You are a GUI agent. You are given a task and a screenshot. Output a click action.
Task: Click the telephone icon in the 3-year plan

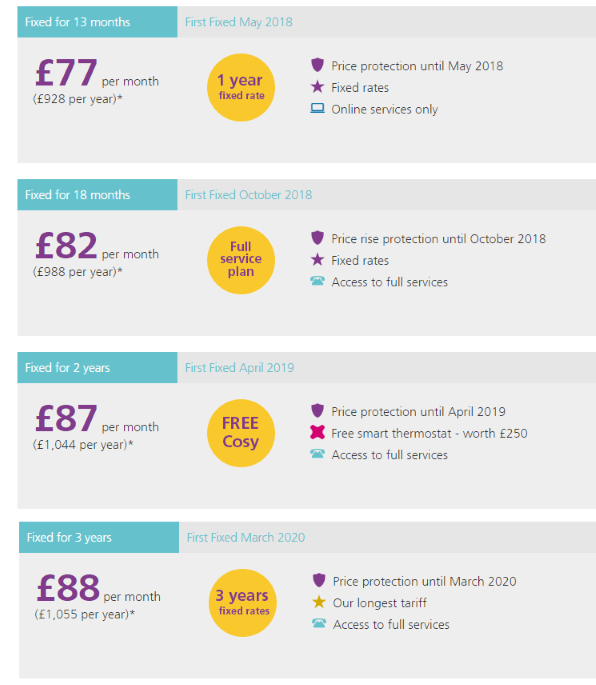[319, 623]
